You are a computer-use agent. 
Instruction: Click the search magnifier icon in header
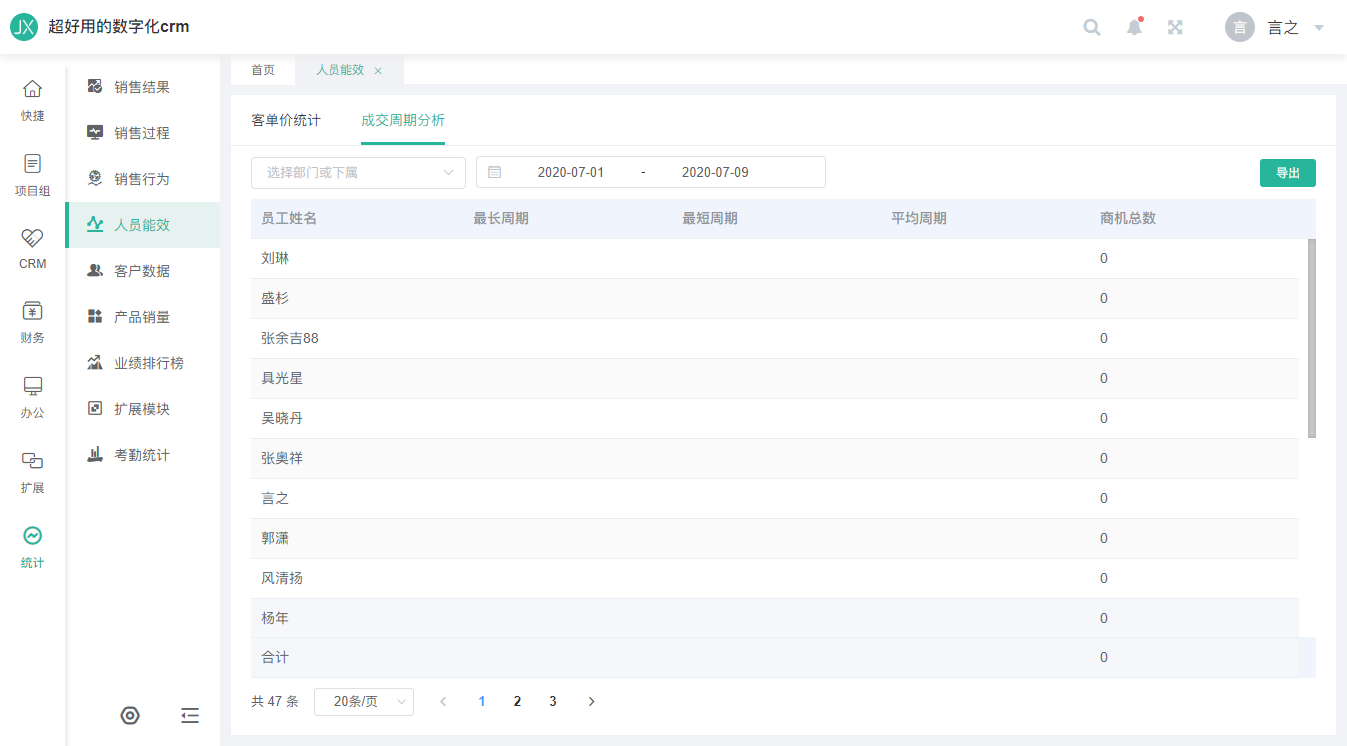click(1092, 27)
